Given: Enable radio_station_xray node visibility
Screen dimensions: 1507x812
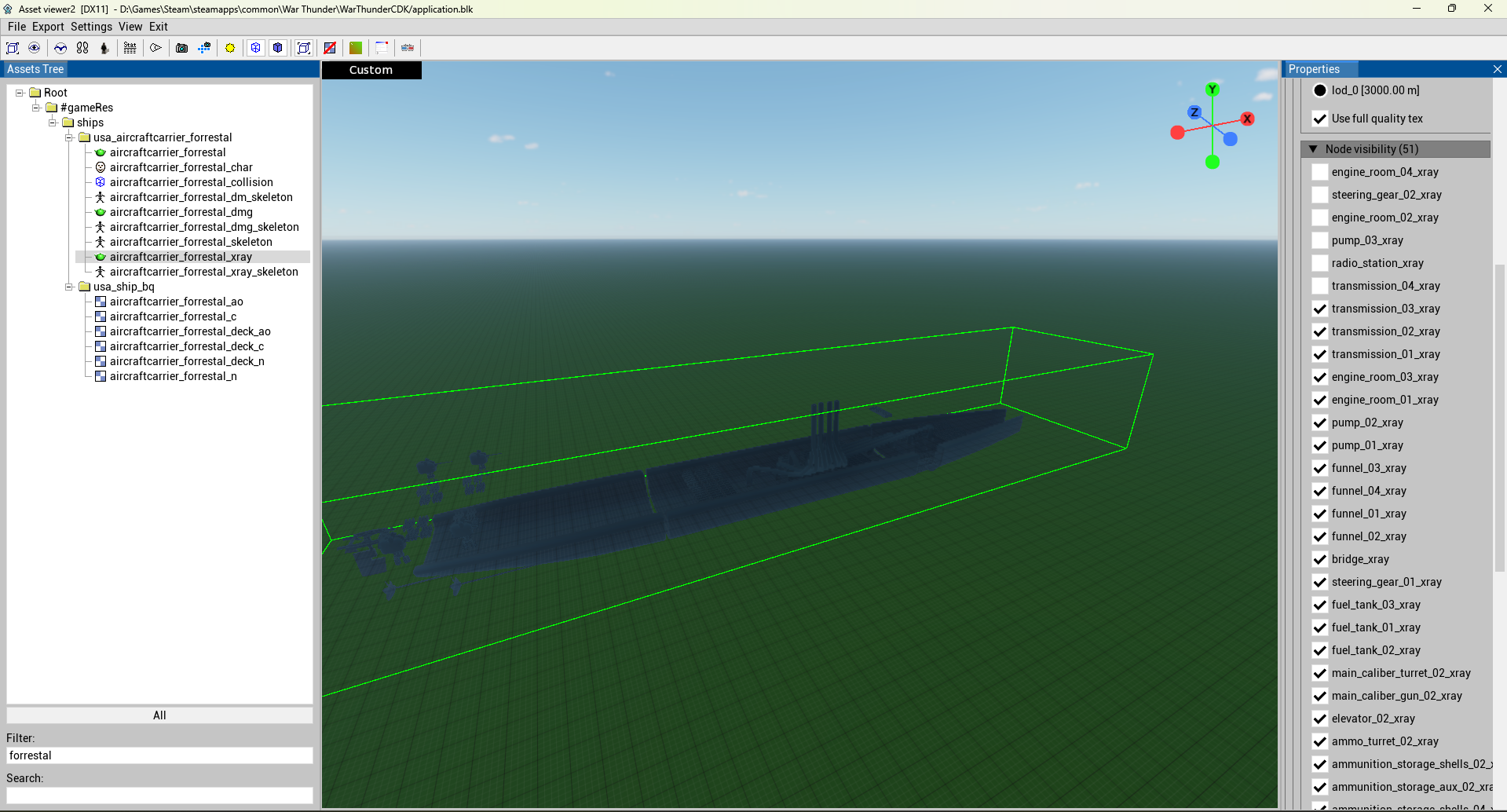Looking at the screenshot, I should 1320,263.
